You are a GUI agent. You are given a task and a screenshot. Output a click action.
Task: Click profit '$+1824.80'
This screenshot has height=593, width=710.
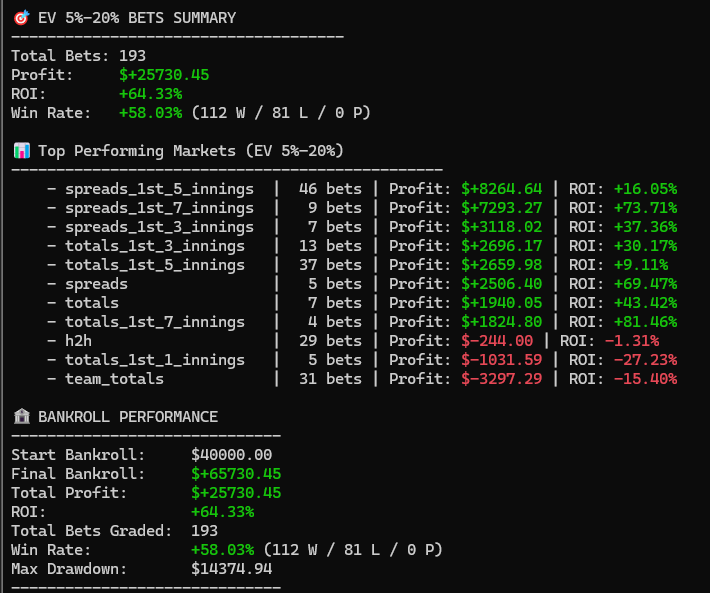tap(501, 322)
